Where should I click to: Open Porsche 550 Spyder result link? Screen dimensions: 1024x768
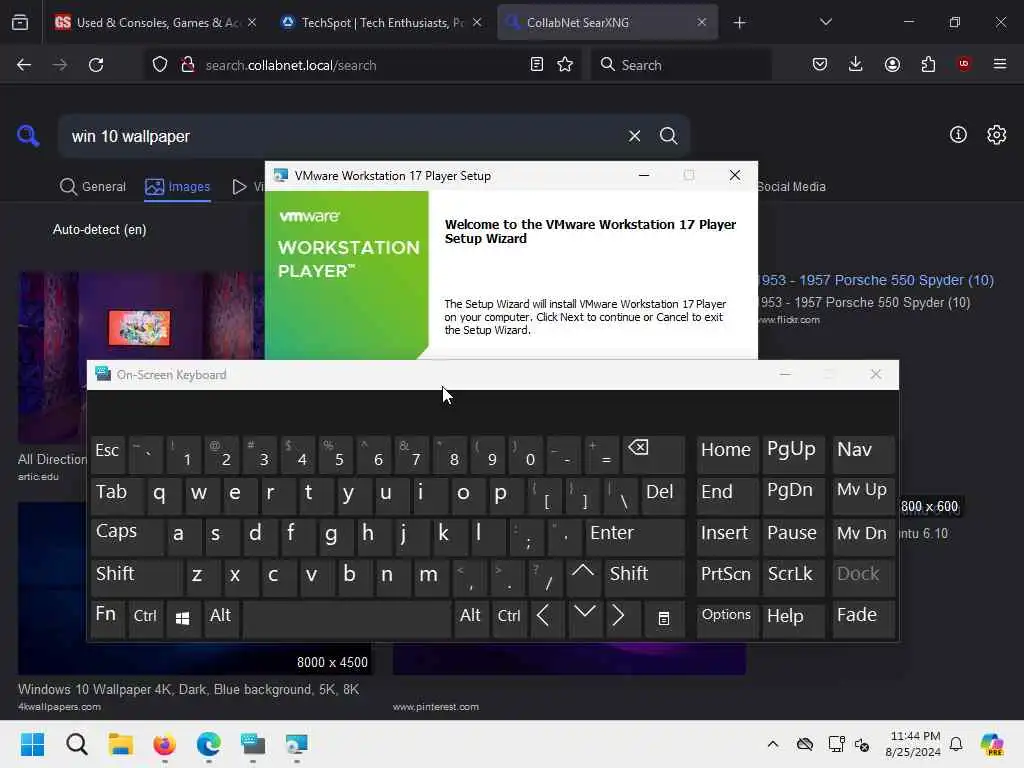[876, 280]
